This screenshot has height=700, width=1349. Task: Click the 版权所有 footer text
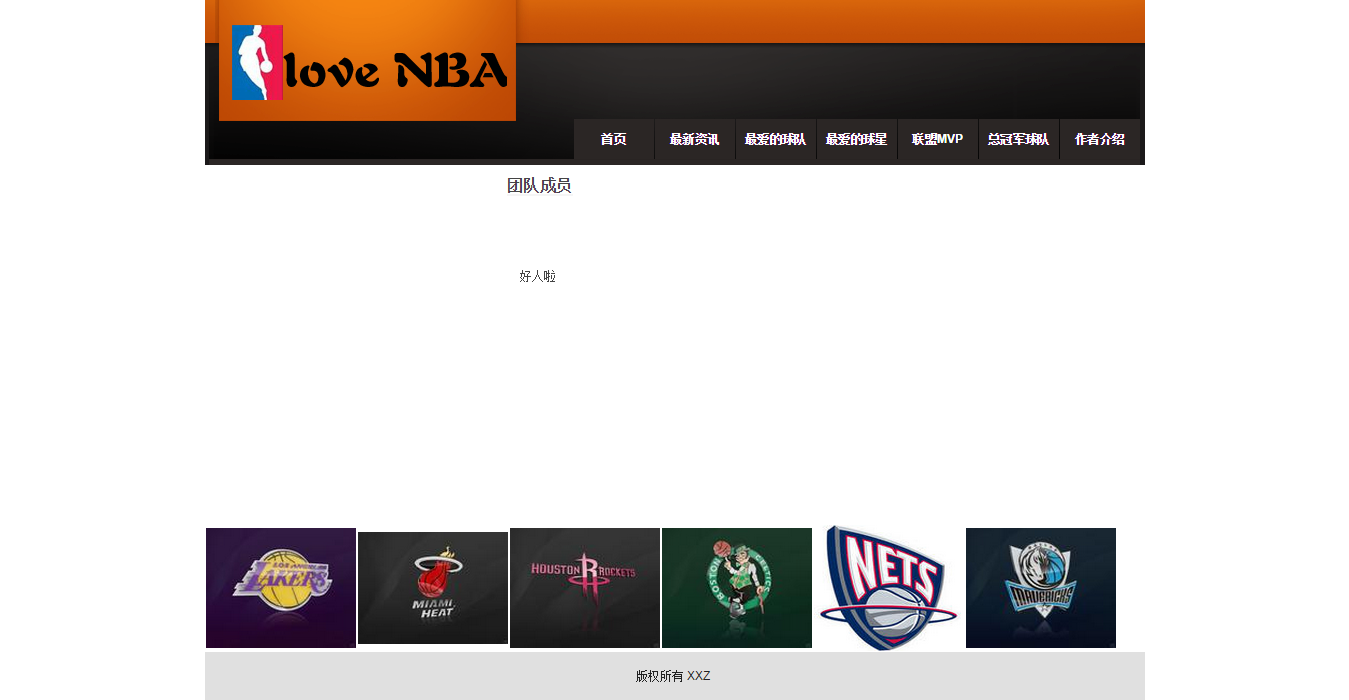(659, 676)
